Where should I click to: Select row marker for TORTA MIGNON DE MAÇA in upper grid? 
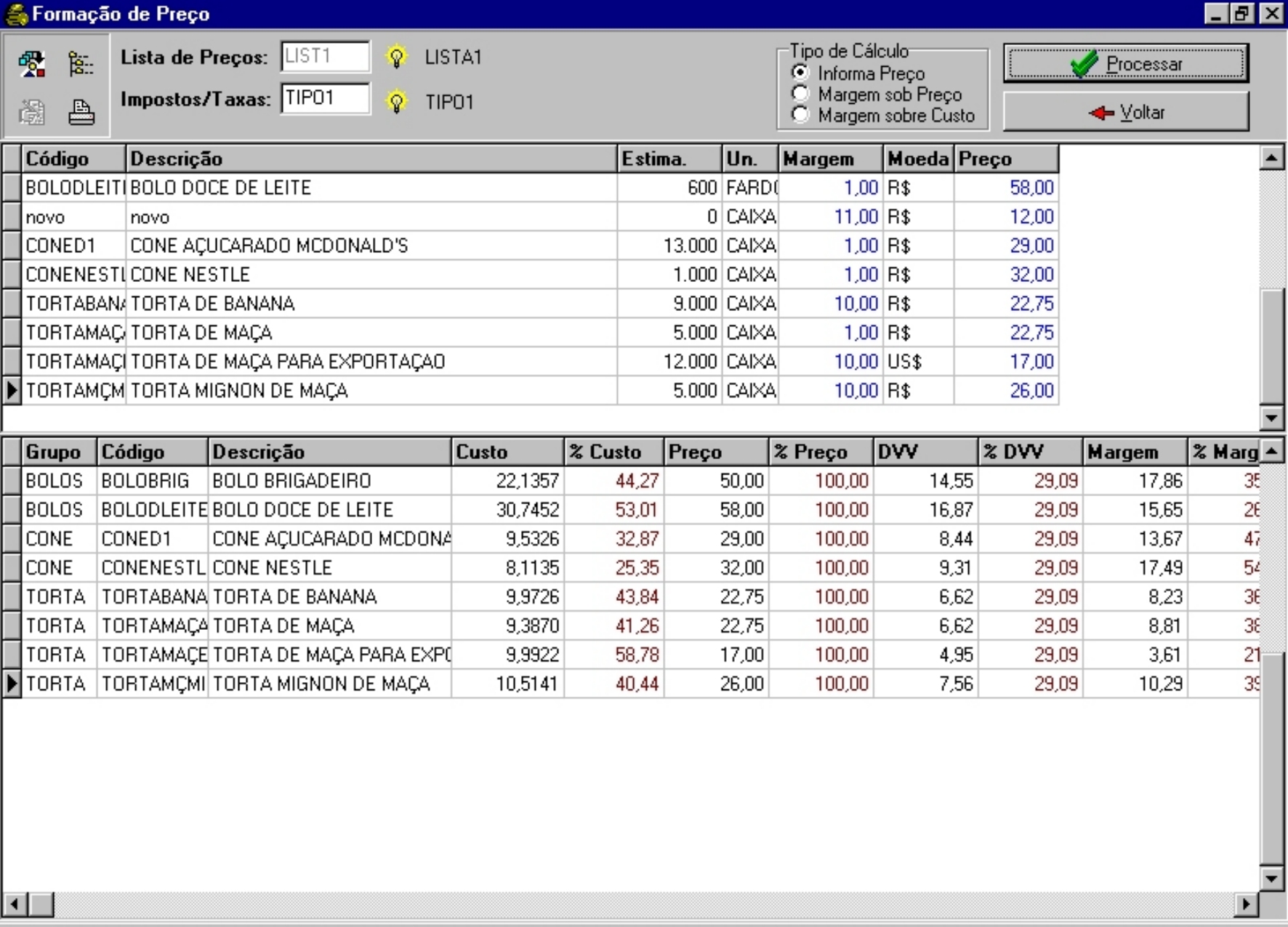coord(12,391)
